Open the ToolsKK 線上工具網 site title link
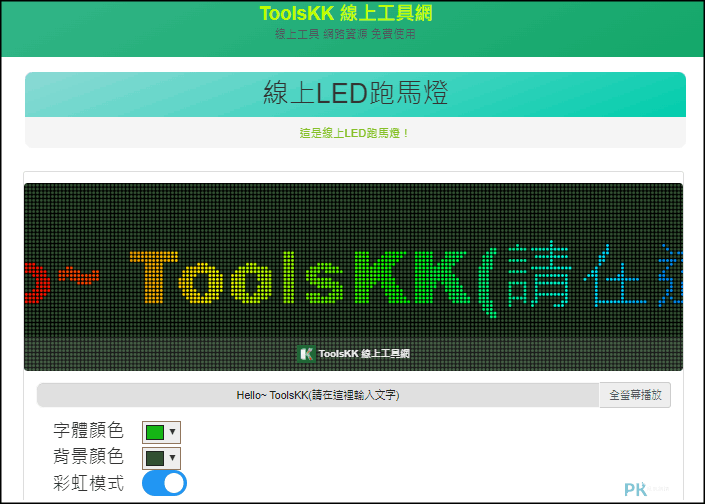 click(x=346, y=13)
